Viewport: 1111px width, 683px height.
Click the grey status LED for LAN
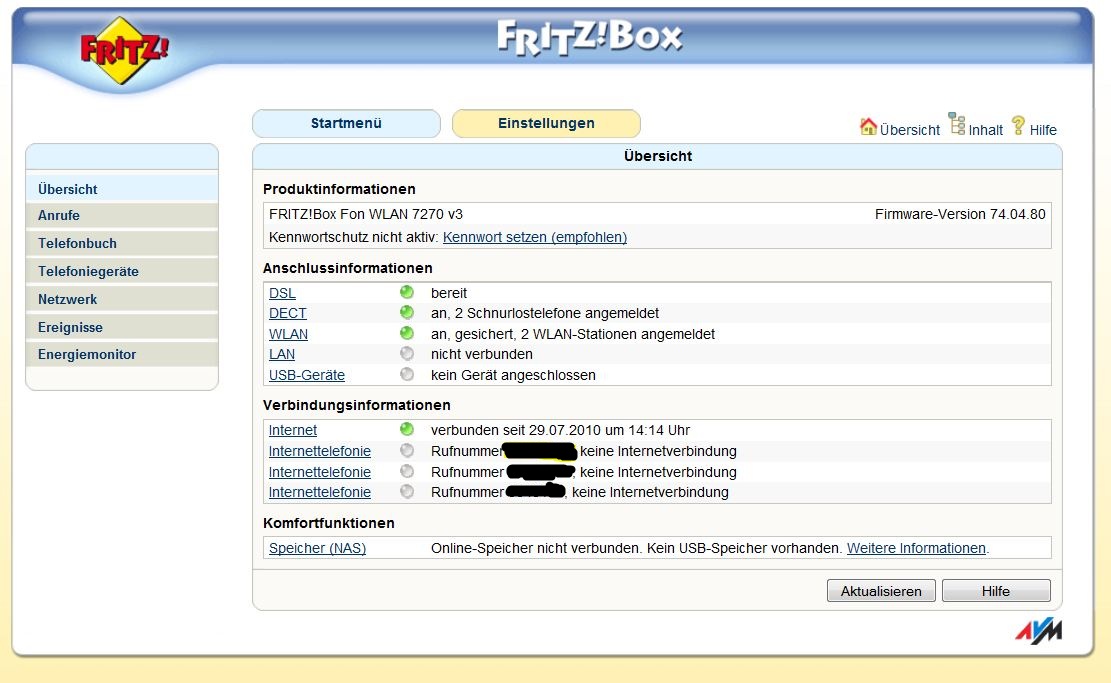[x=407, y=354]
